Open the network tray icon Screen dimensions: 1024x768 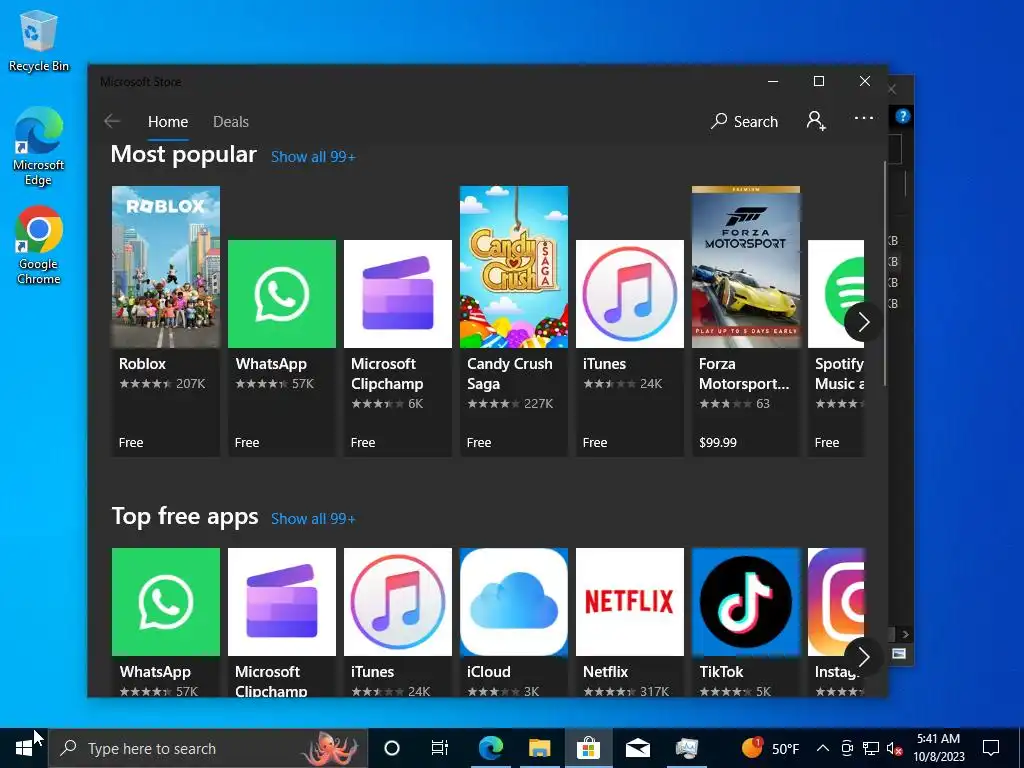pos(871,748)
